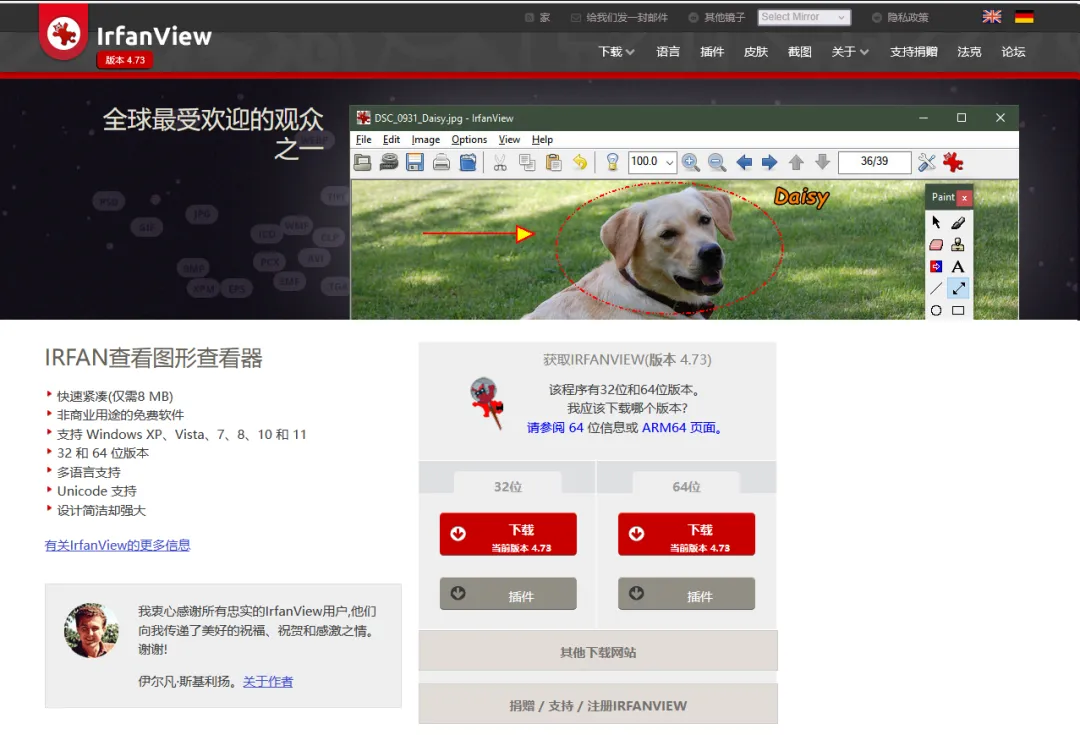Click the Zoom In magnifier icon
This screenshot has height=735, width=1080.
click(691, 163)
